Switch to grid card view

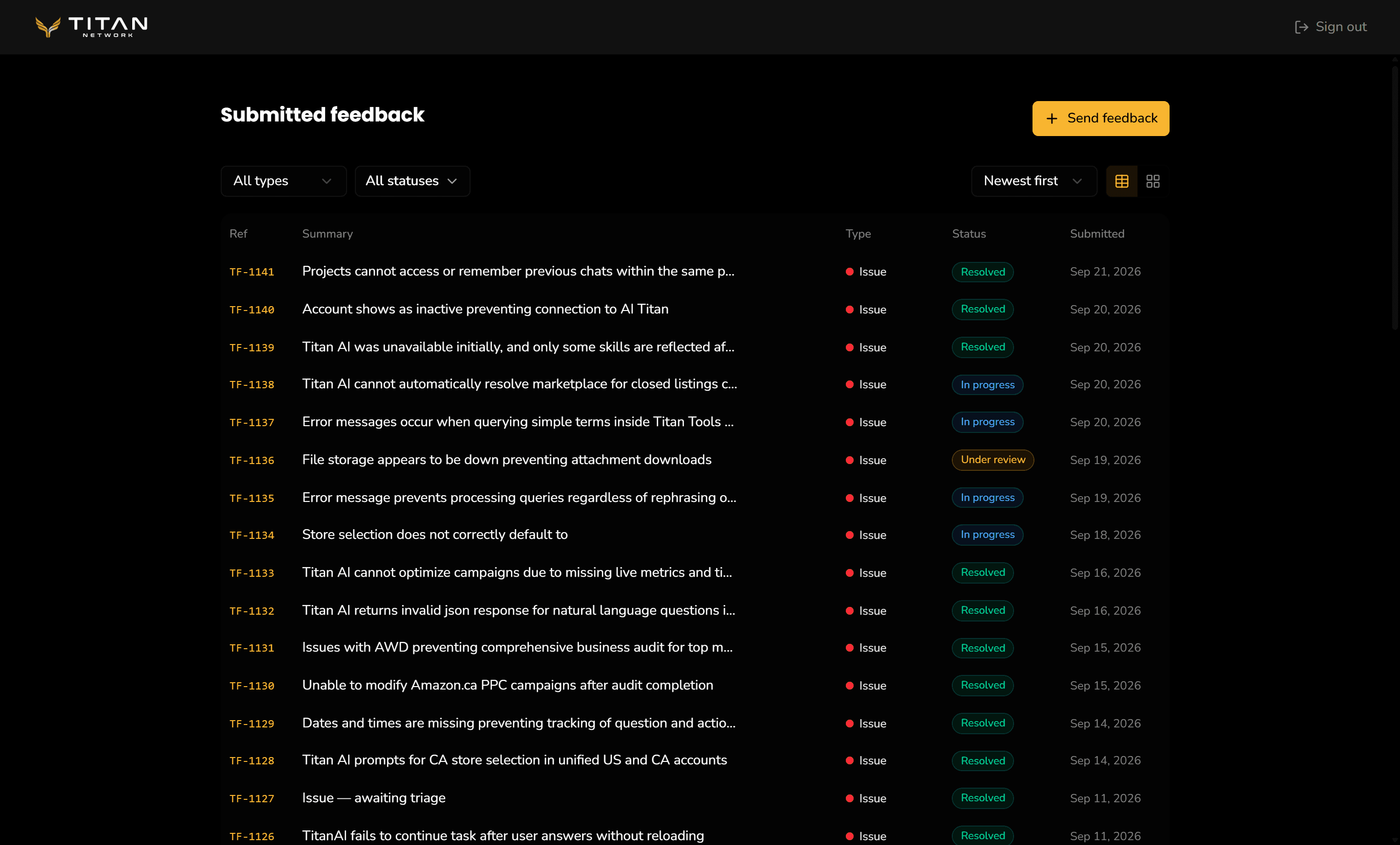click(1153, 181)
